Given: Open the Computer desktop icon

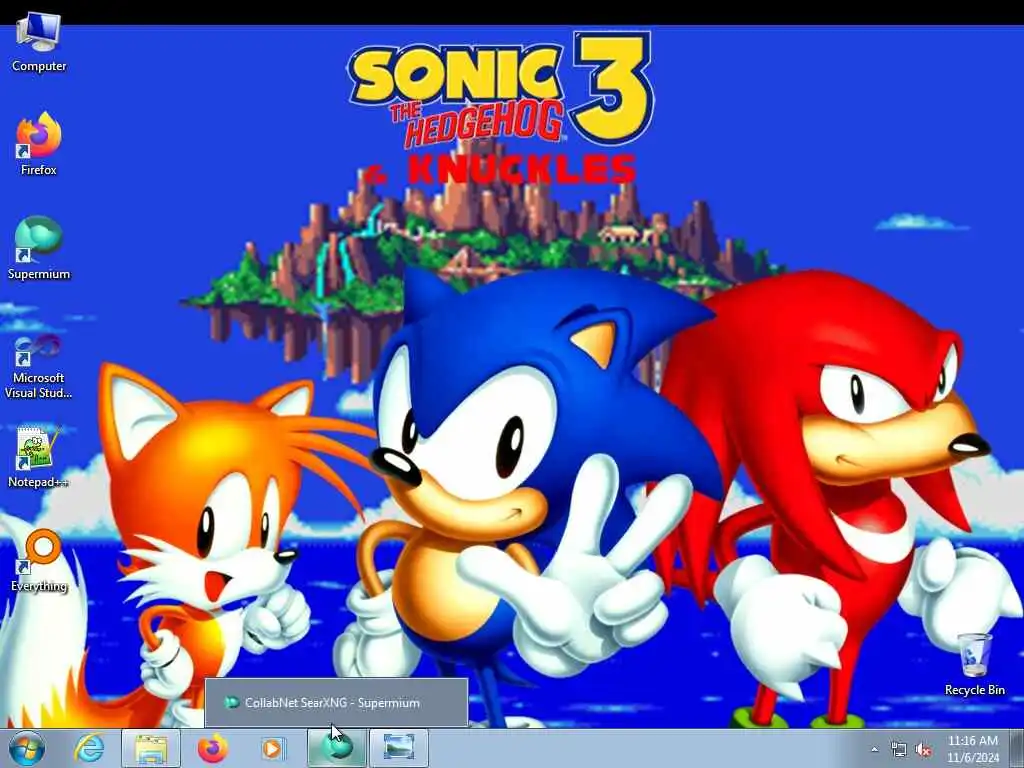Looking at the screenshot, I should coord(39,42).
